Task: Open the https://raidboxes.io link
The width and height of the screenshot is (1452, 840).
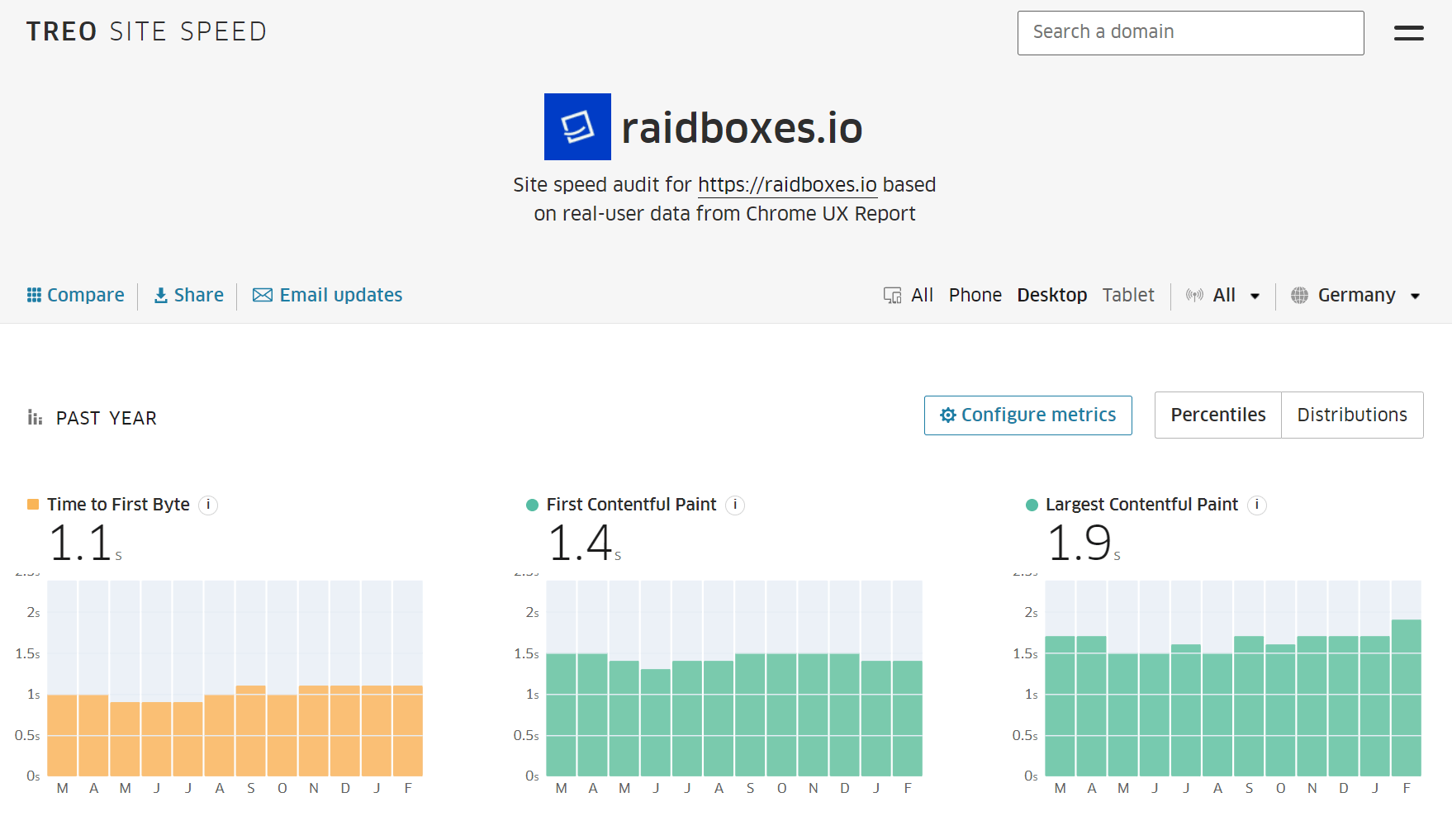Action: (x=787, y=185)
